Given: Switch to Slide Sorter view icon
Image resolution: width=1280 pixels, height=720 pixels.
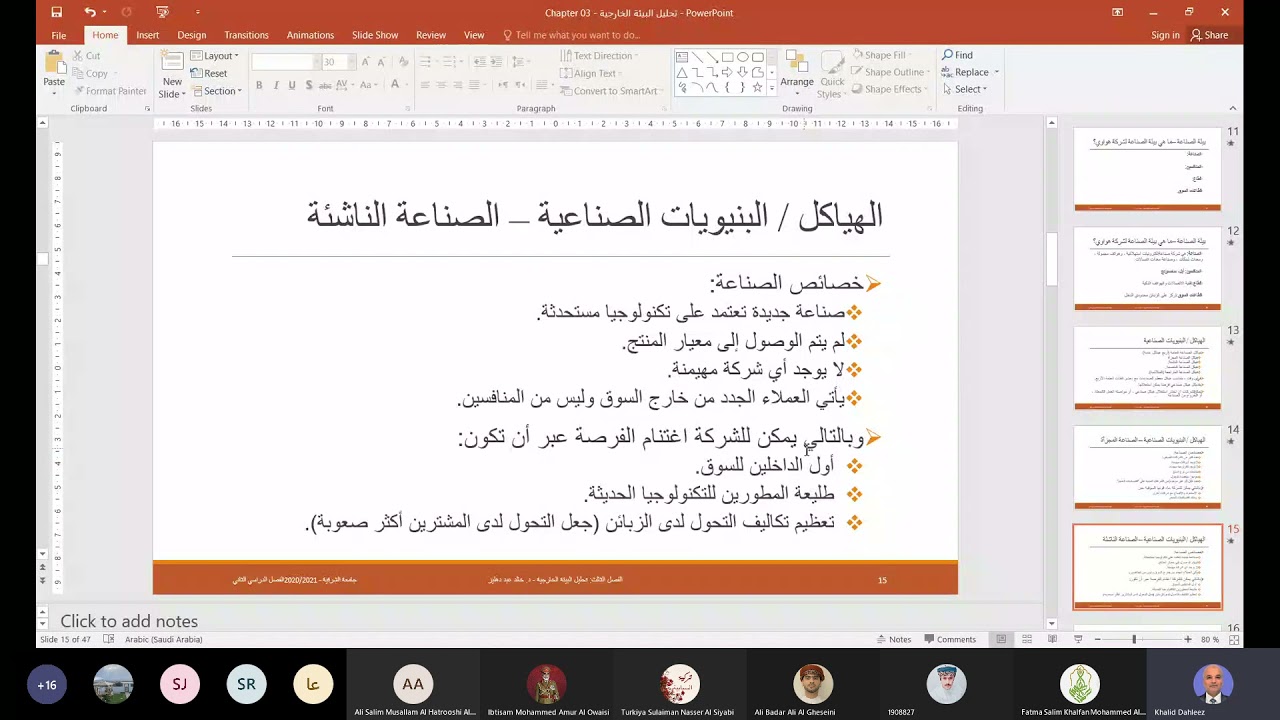Looking at the screenshot, I should 1026,639.
